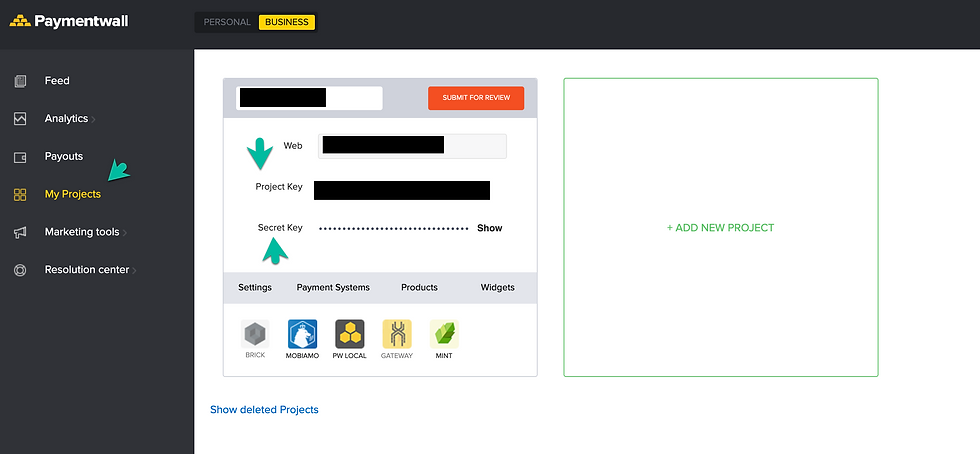Expand the Marketing tools submenu chevron
This screenshot has height=454, width=980.
click(124, 233)
